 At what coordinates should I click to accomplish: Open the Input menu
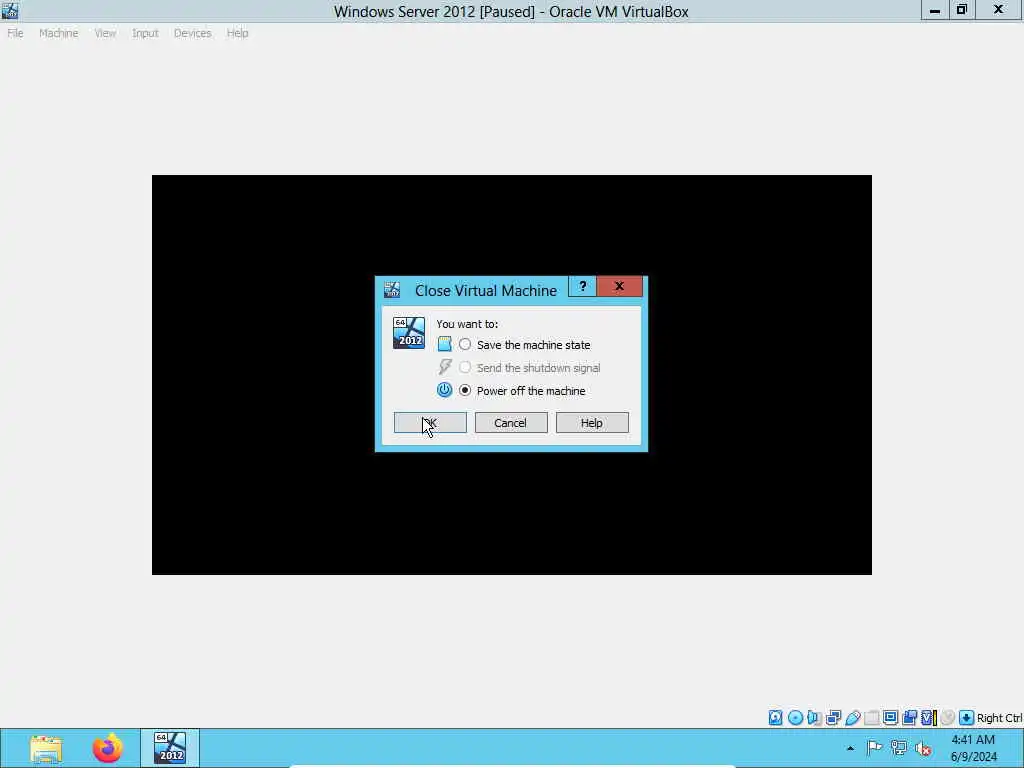145,33
